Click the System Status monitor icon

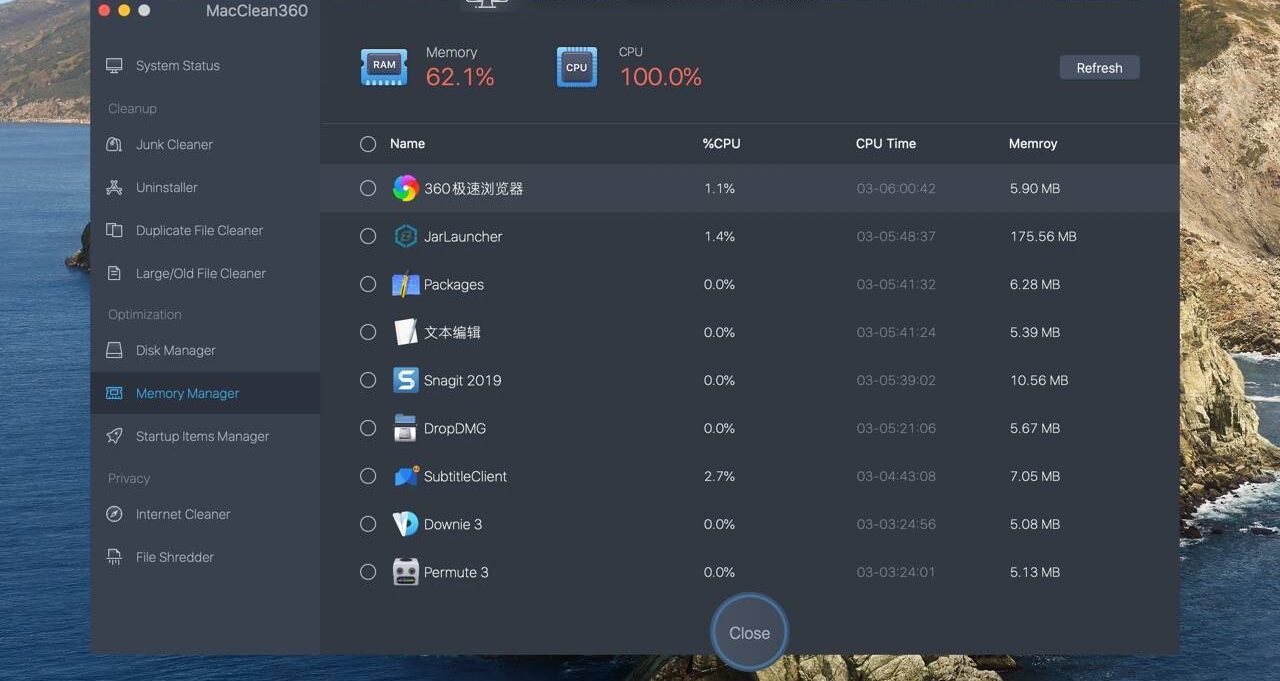click(114, 65)
